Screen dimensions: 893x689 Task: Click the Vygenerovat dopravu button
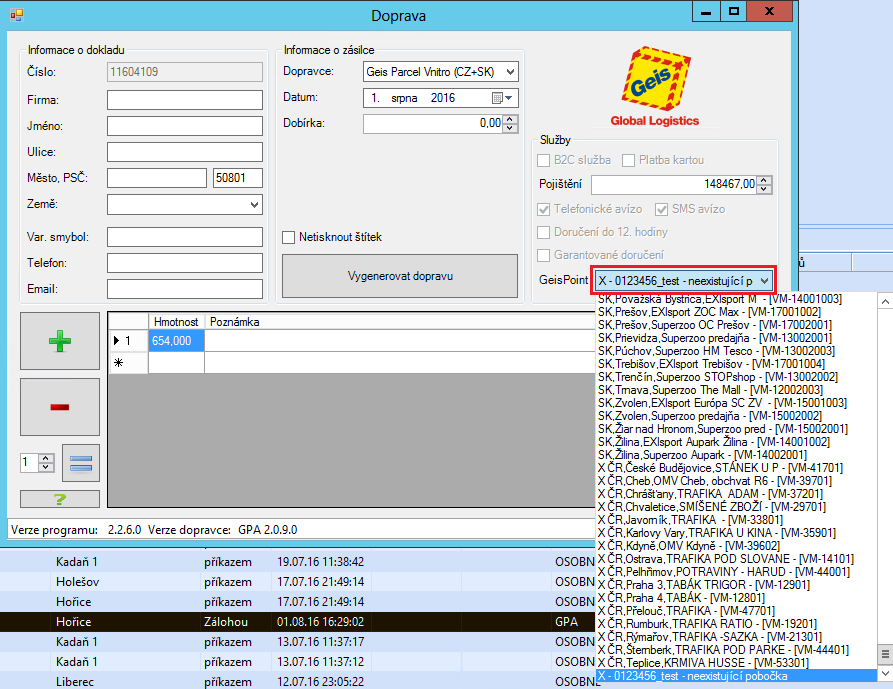(400, 276)
